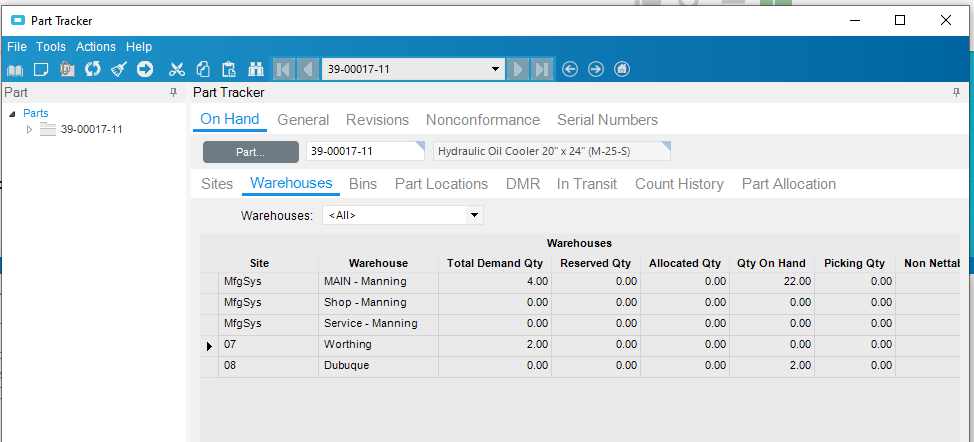
Task: Open the part number navigation dropdown
Action: point(495,69)
